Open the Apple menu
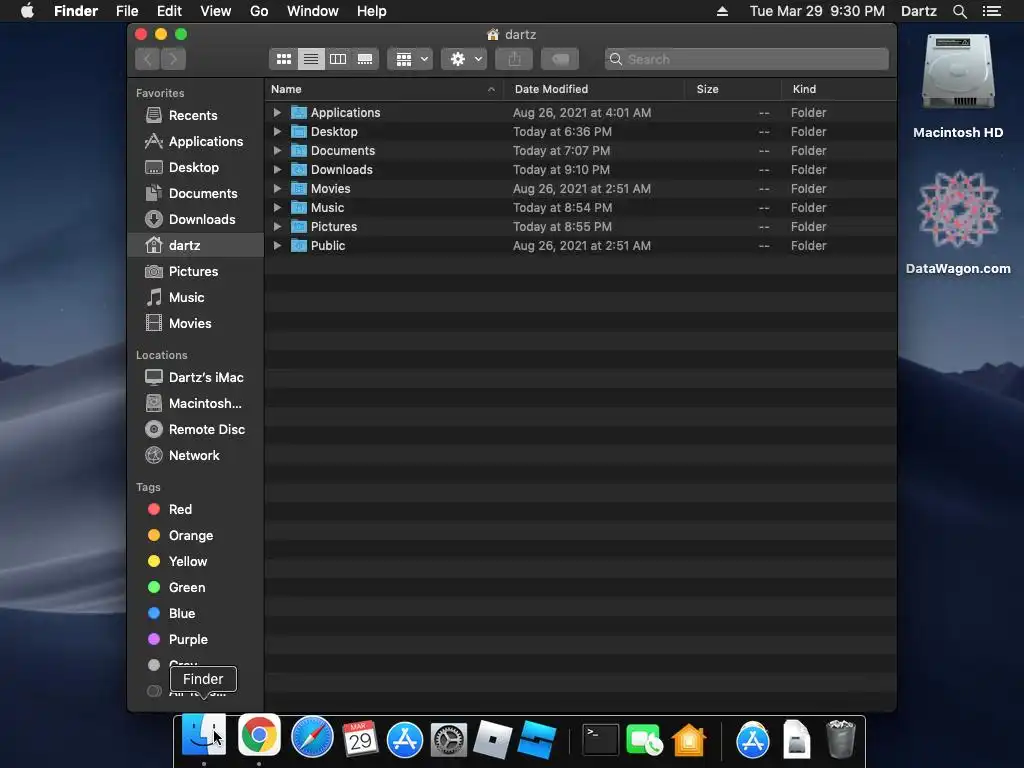Screen dimensions: 1024x768 tap(27, 11)
